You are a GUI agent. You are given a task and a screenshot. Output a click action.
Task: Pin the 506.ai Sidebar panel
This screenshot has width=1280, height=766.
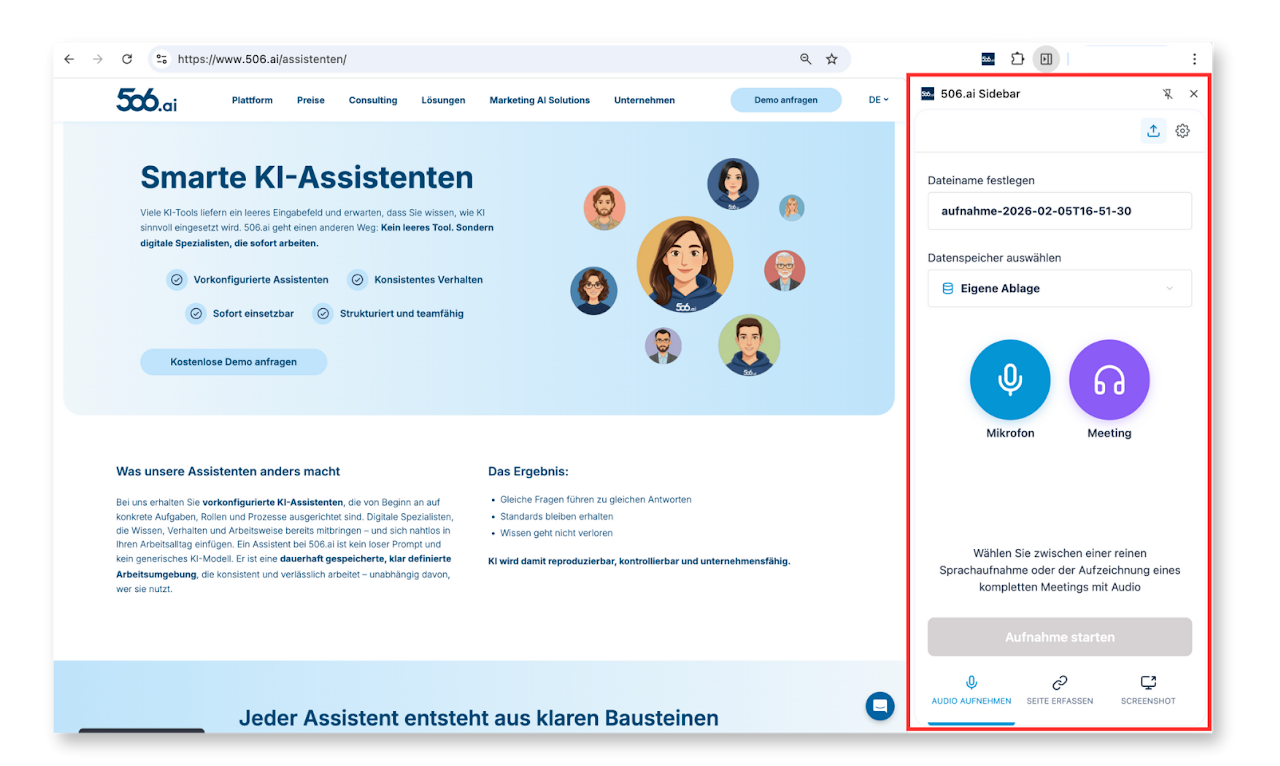1167,94
